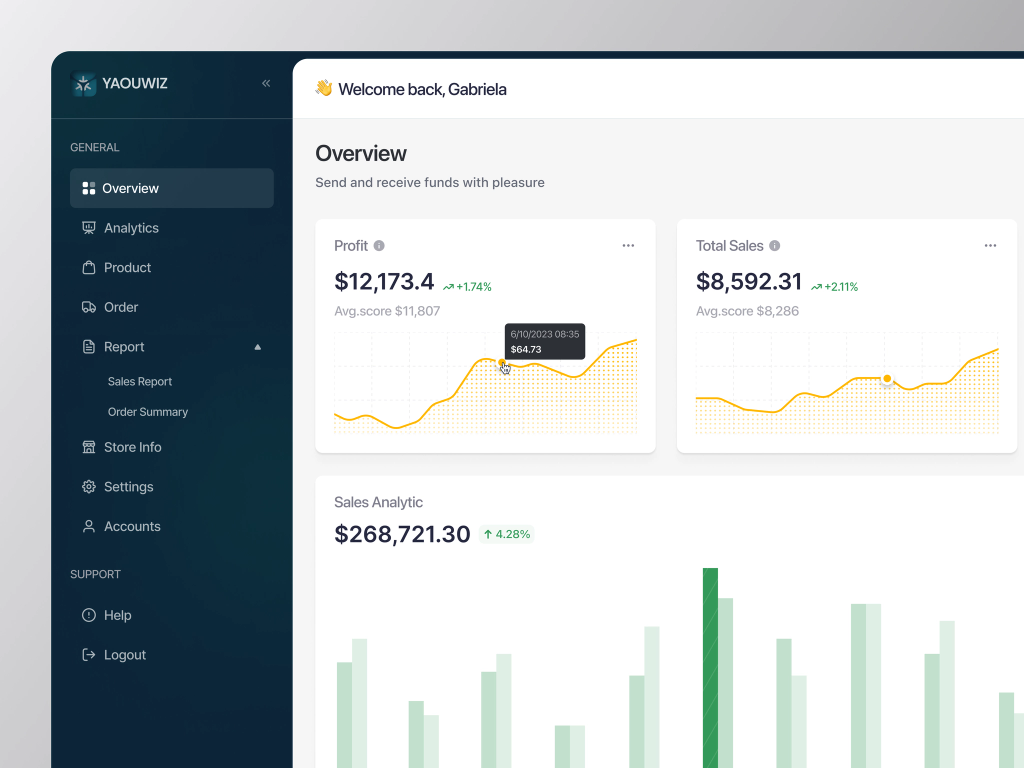The image size is (1024, 768).
Task: Click the Profit info icon
Action: tap(379, 246)
